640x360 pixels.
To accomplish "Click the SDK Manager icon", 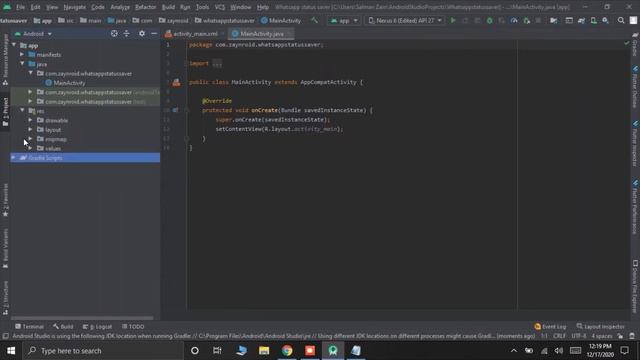I will tap(606, 20).
